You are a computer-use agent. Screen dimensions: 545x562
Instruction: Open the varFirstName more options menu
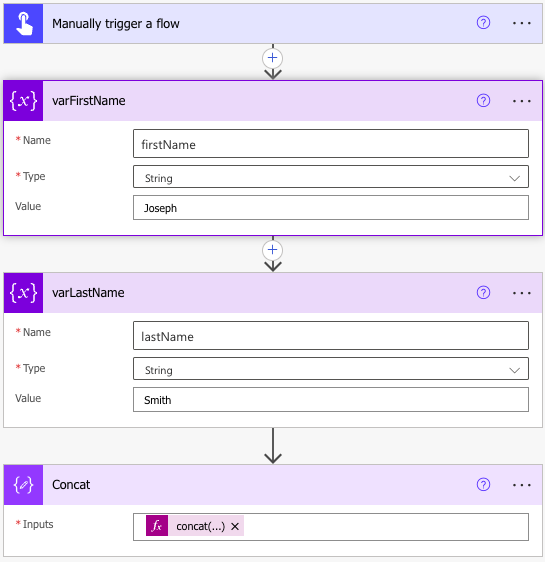[521, 101]
